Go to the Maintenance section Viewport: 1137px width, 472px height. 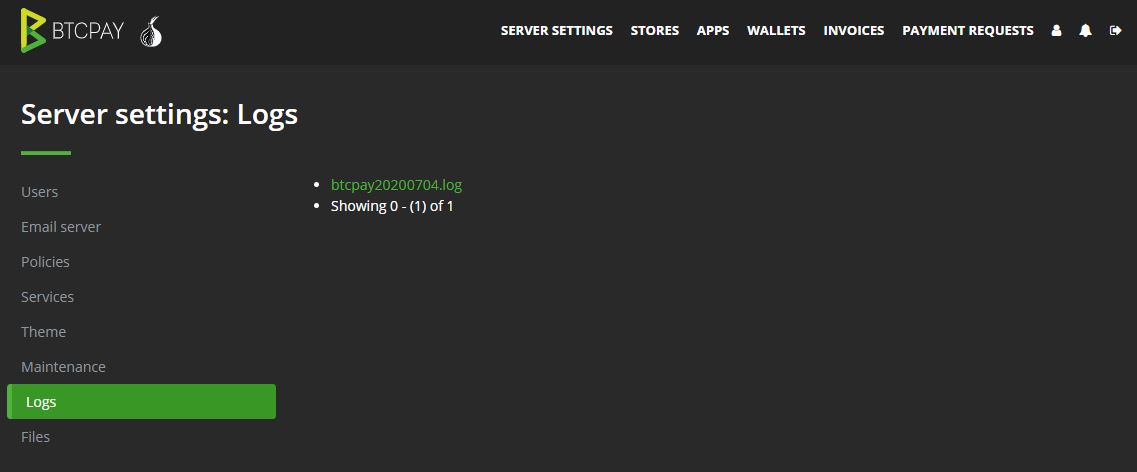63,367
